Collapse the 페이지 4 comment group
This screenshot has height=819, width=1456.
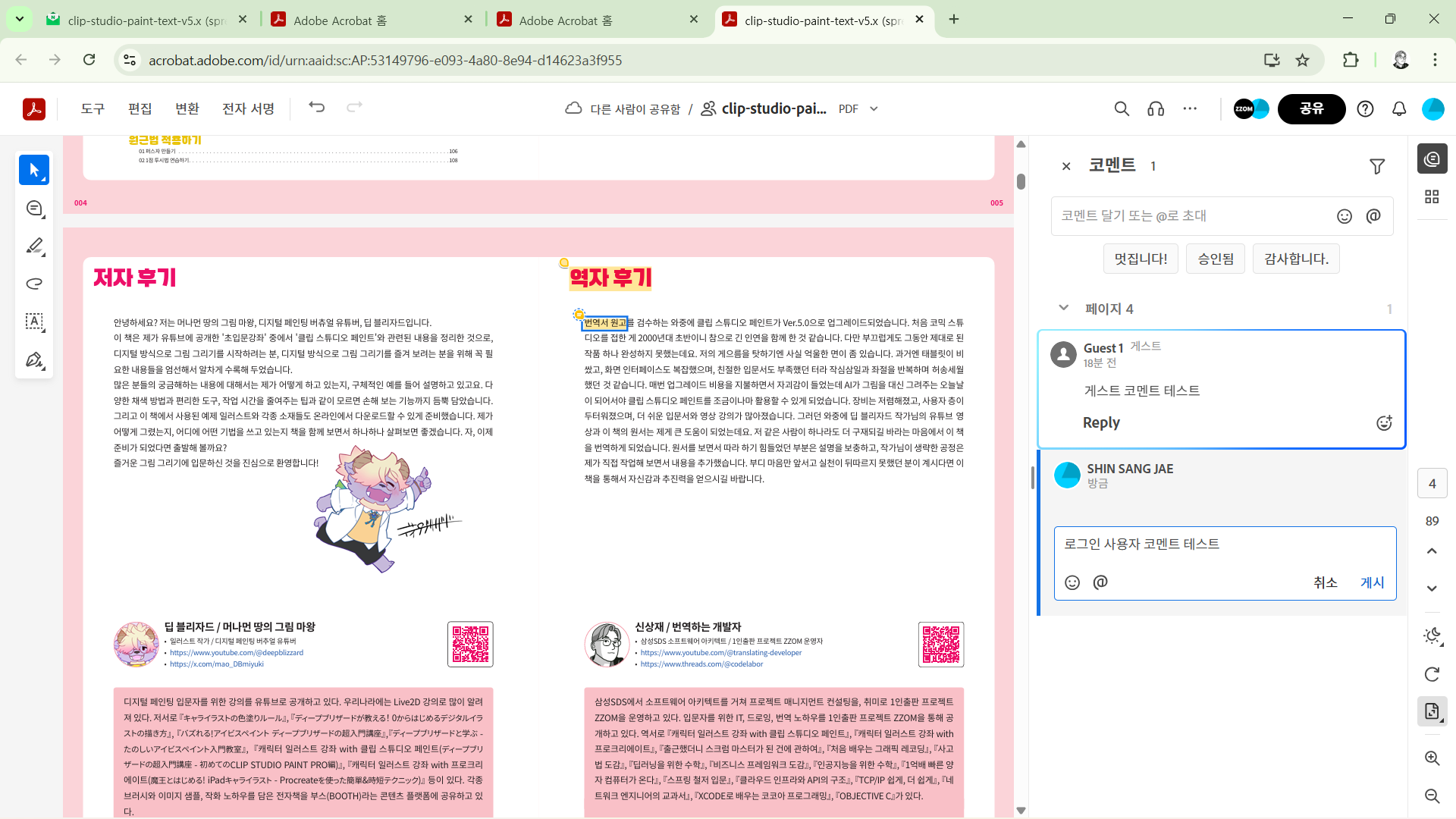coord(1063,308)
